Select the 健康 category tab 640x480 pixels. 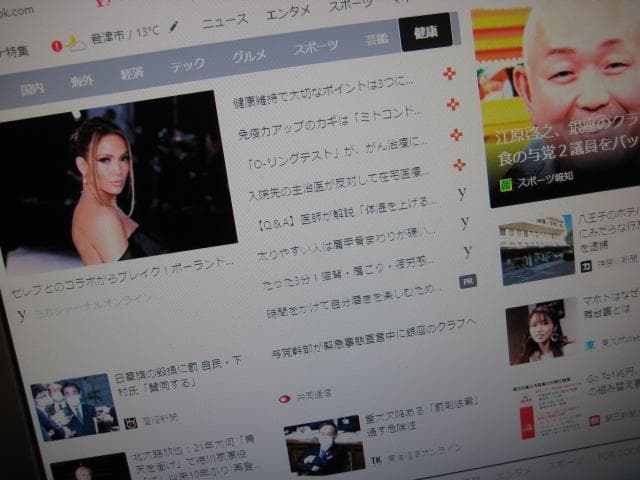point(425,33)
